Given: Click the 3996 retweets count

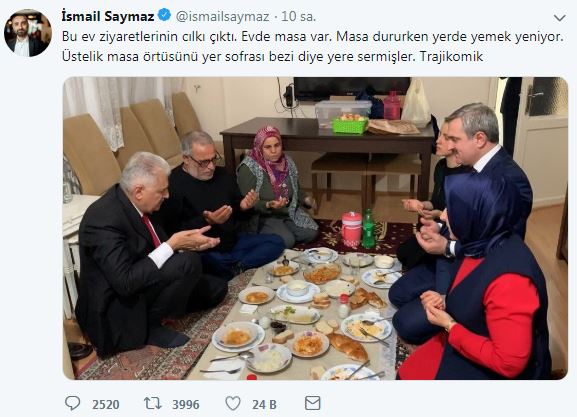Looking at the screenshot, I should coord(186,404).
